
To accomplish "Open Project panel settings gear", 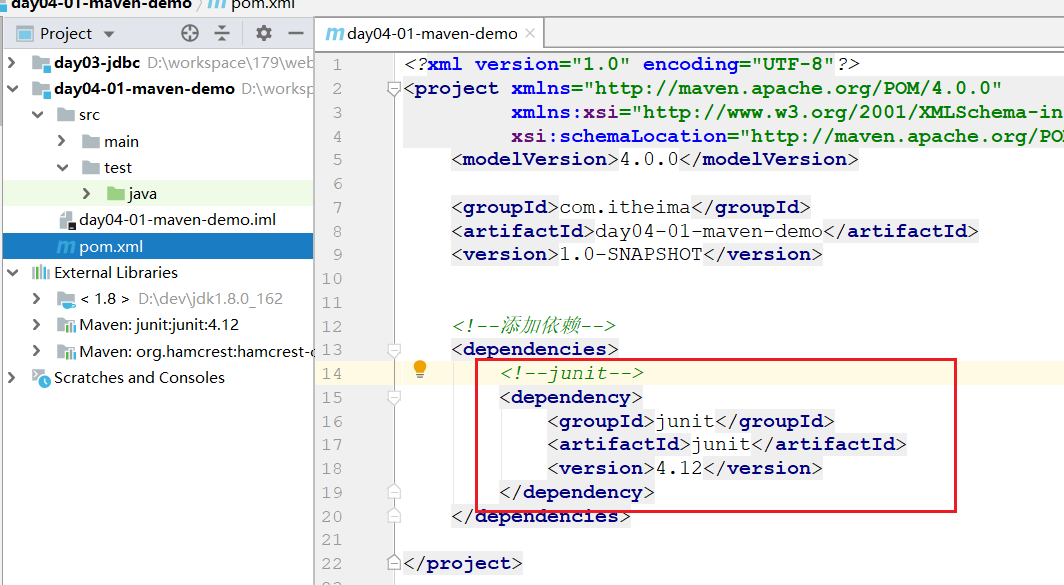I will tap(263, 33).
